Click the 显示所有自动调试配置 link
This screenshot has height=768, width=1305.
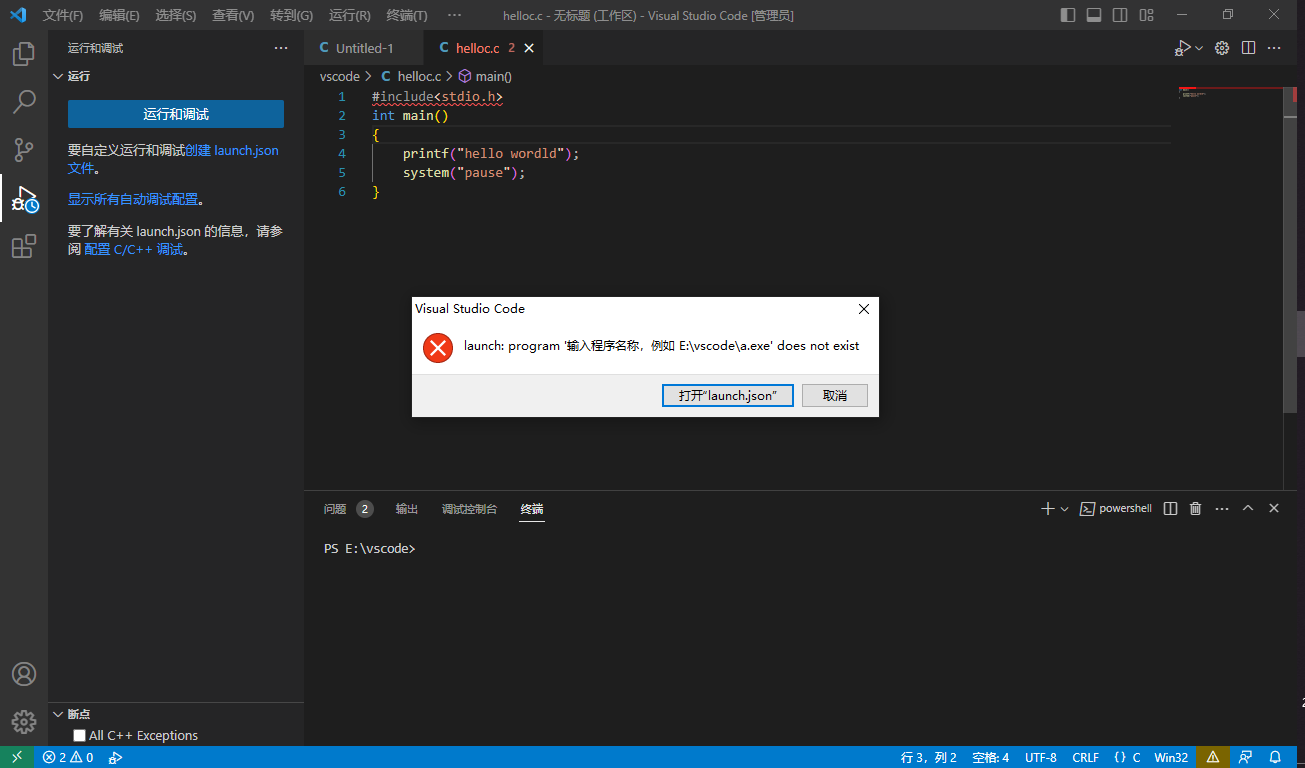point(133,199)
